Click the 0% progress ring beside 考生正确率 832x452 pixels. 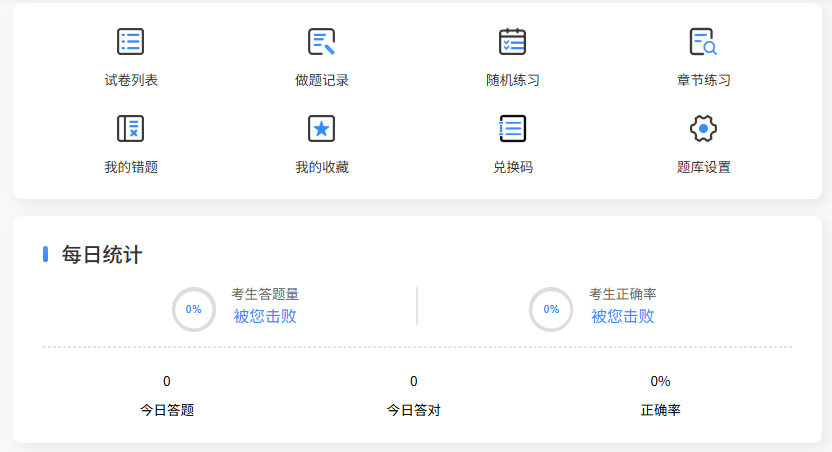pos(551,309)
